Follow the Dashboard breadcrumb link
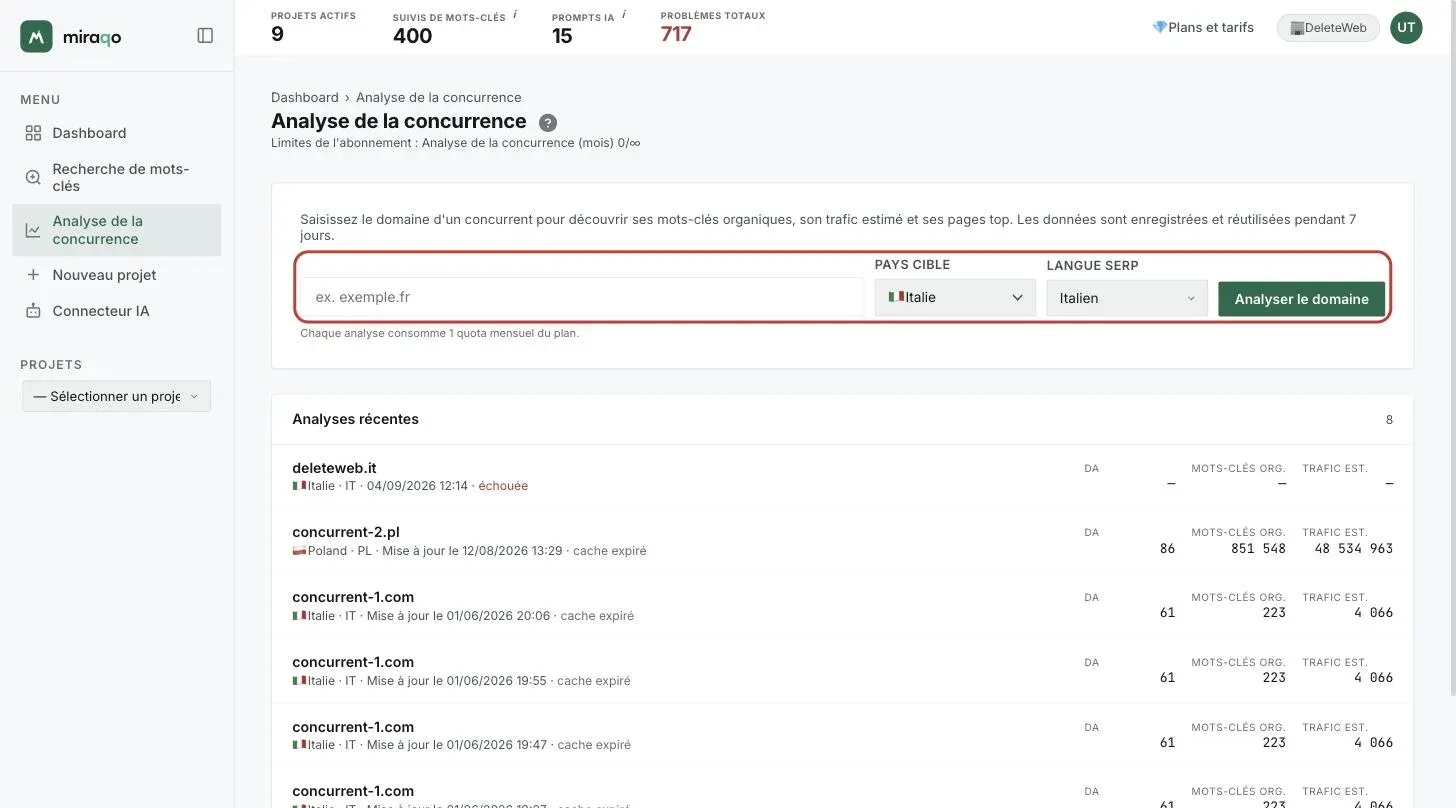Viewport: 1456px width, 808px height. 305,97
